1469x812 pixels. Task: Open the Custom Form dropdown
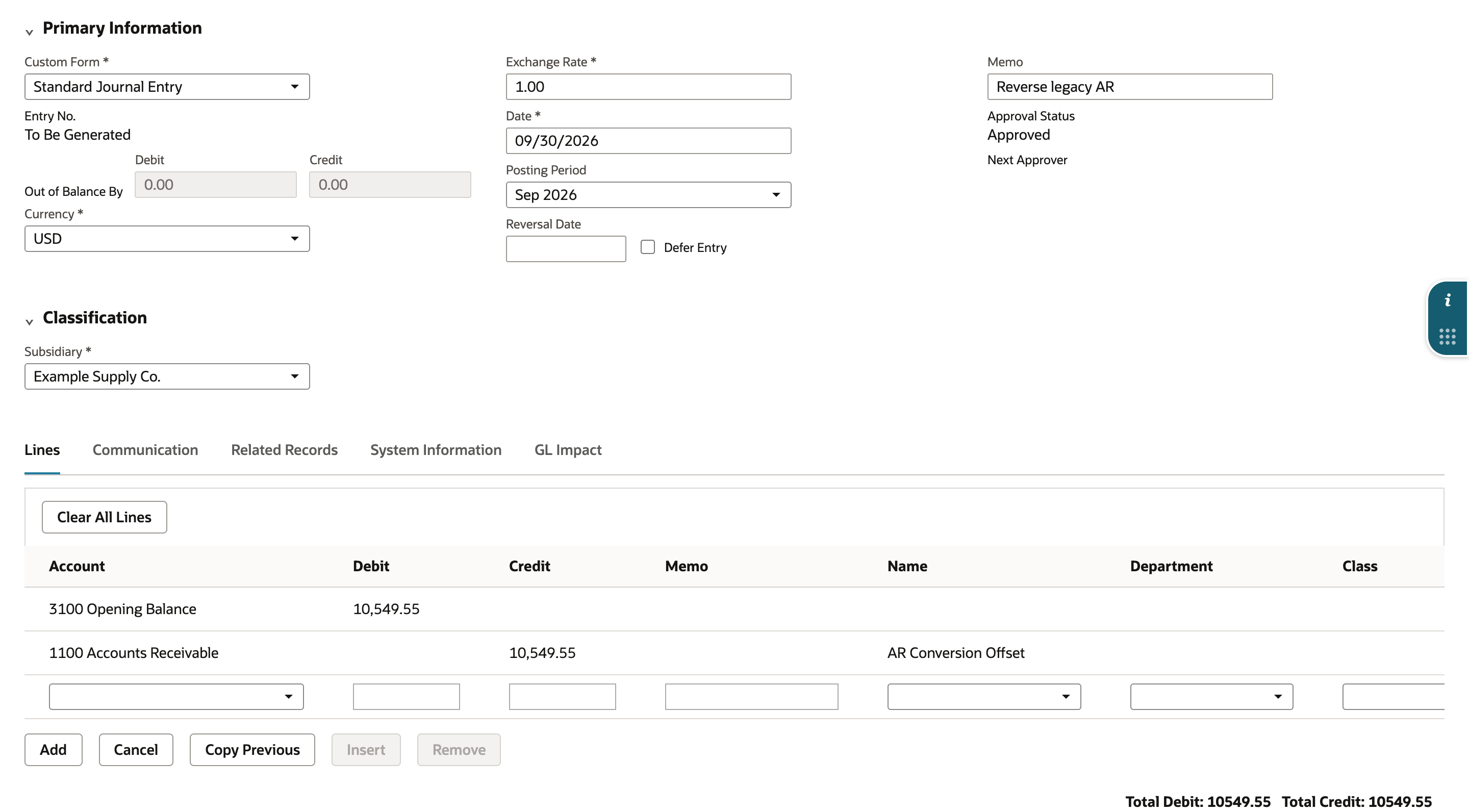[167, 87]
